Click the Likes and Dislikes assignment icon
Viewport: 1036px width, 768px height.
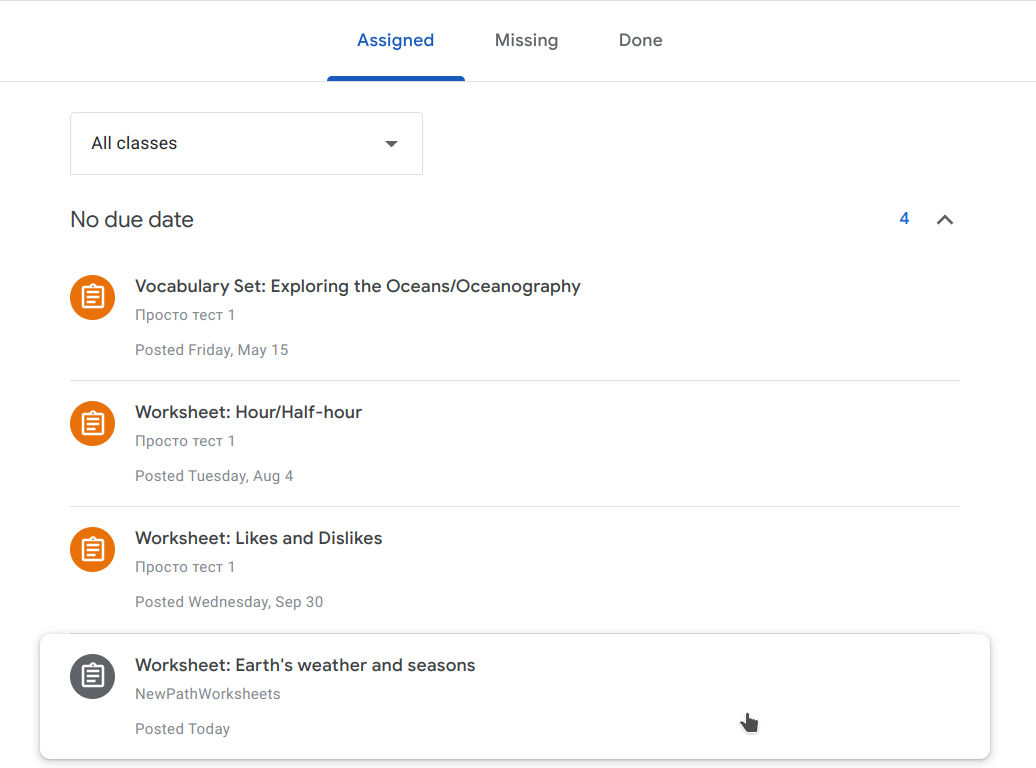pyautogui.click(x=92, y=549)
